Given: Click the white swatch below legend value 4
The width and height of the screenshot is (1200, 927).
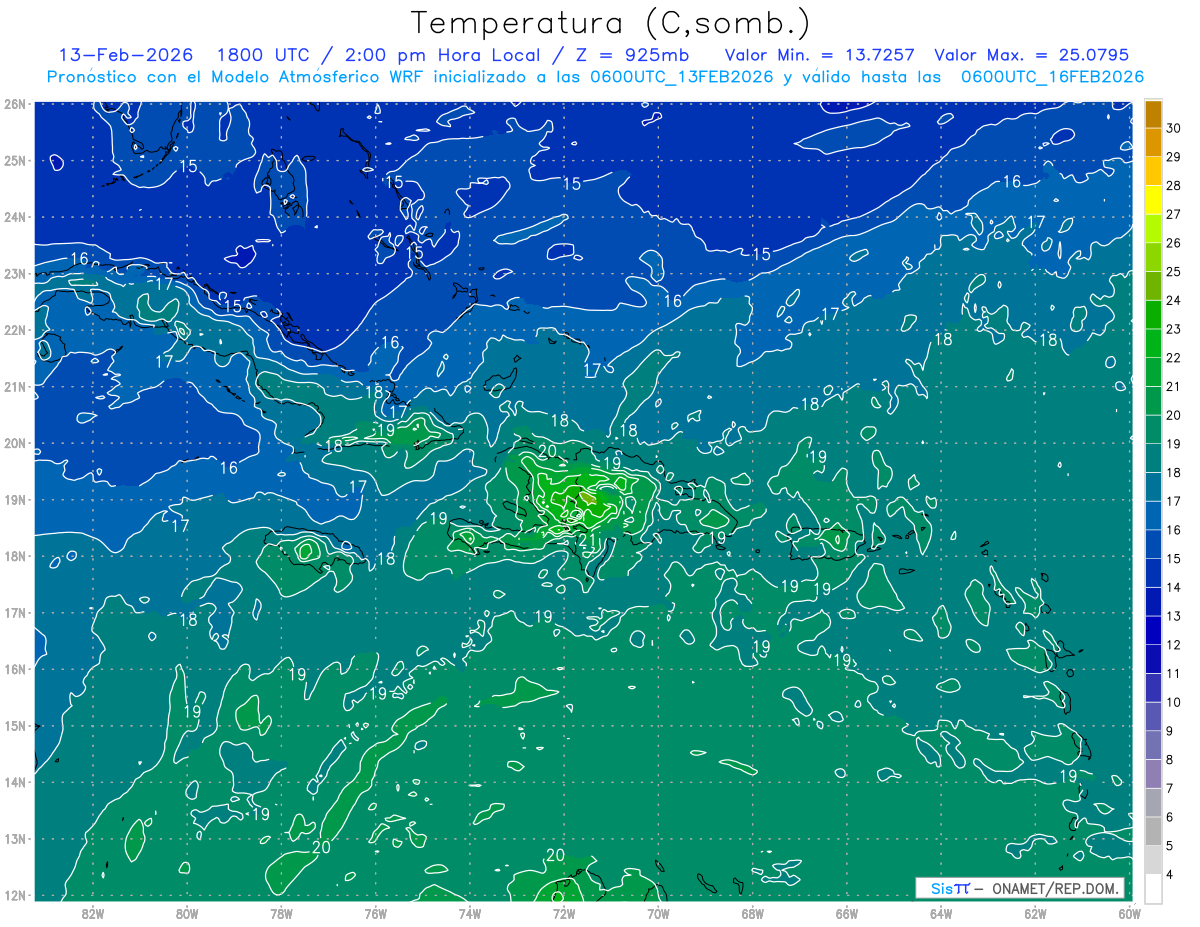Looking at the screenshot, I should click(x=1153, y=888).
